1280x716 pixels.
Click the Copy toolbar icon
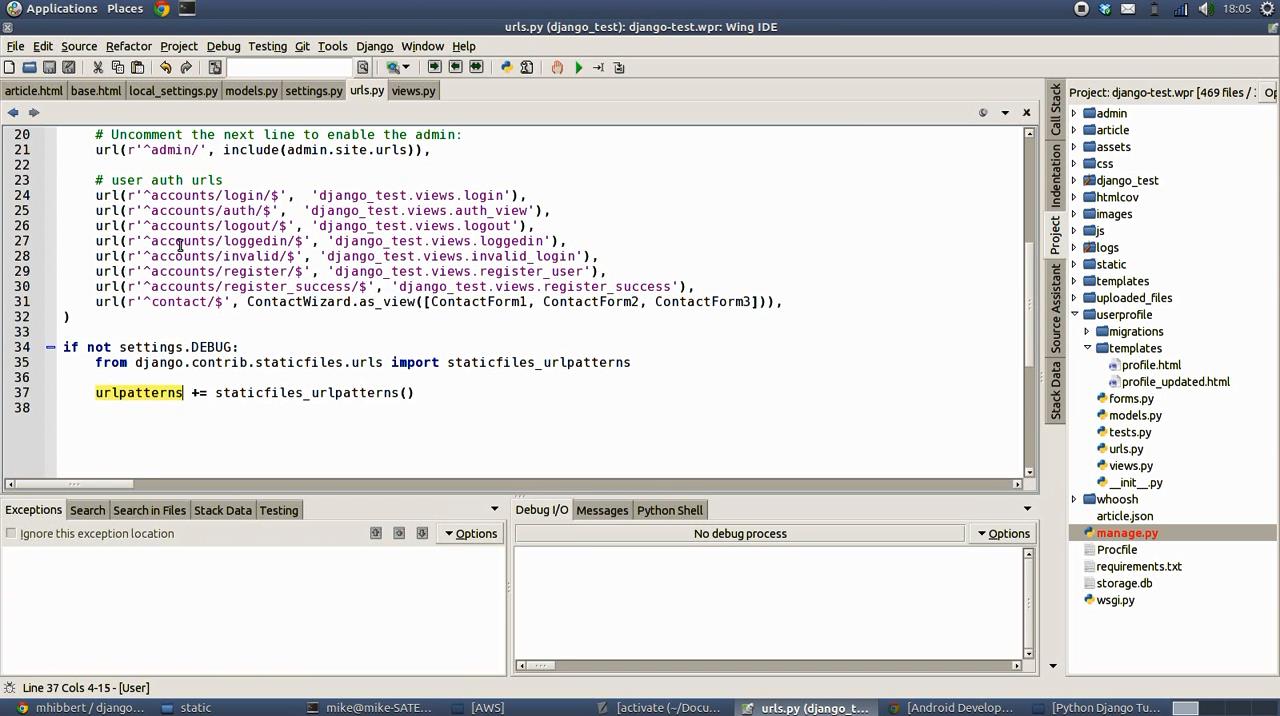click(x=118, y=67)
